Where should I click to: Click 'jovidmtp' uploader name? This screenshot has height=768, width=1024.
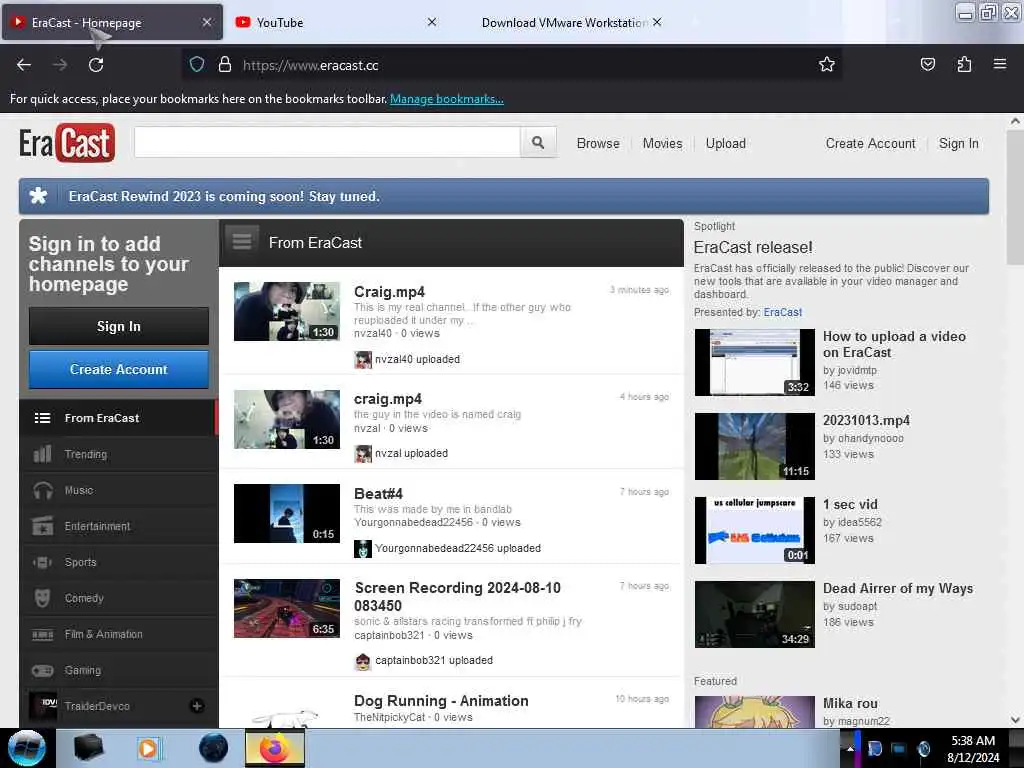click(857, 370)
